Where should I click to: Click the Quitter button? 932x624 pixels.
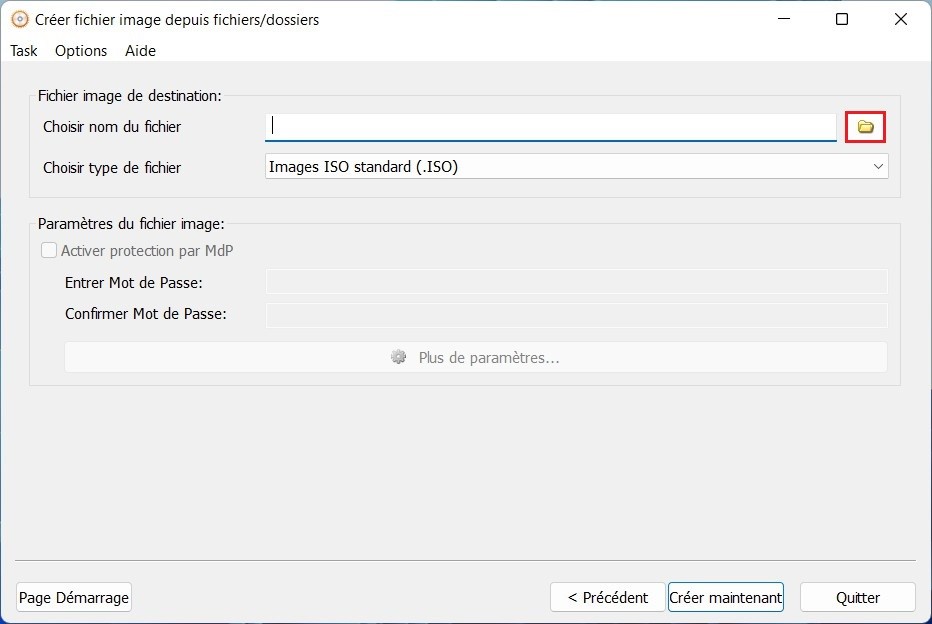pos(857,597)
